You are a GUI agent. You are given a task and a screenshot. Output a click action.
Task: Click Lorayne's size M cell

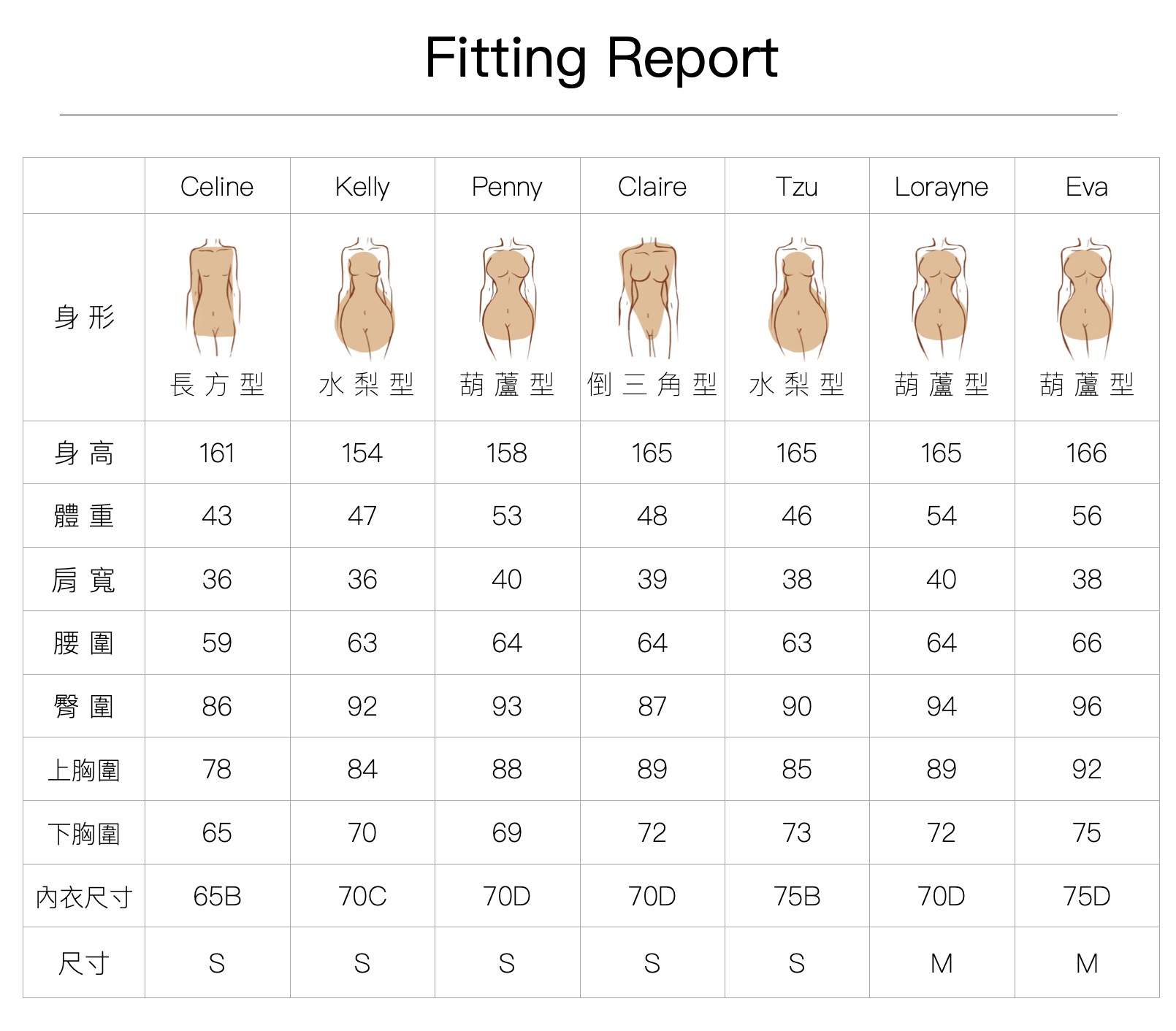point(942,964)
